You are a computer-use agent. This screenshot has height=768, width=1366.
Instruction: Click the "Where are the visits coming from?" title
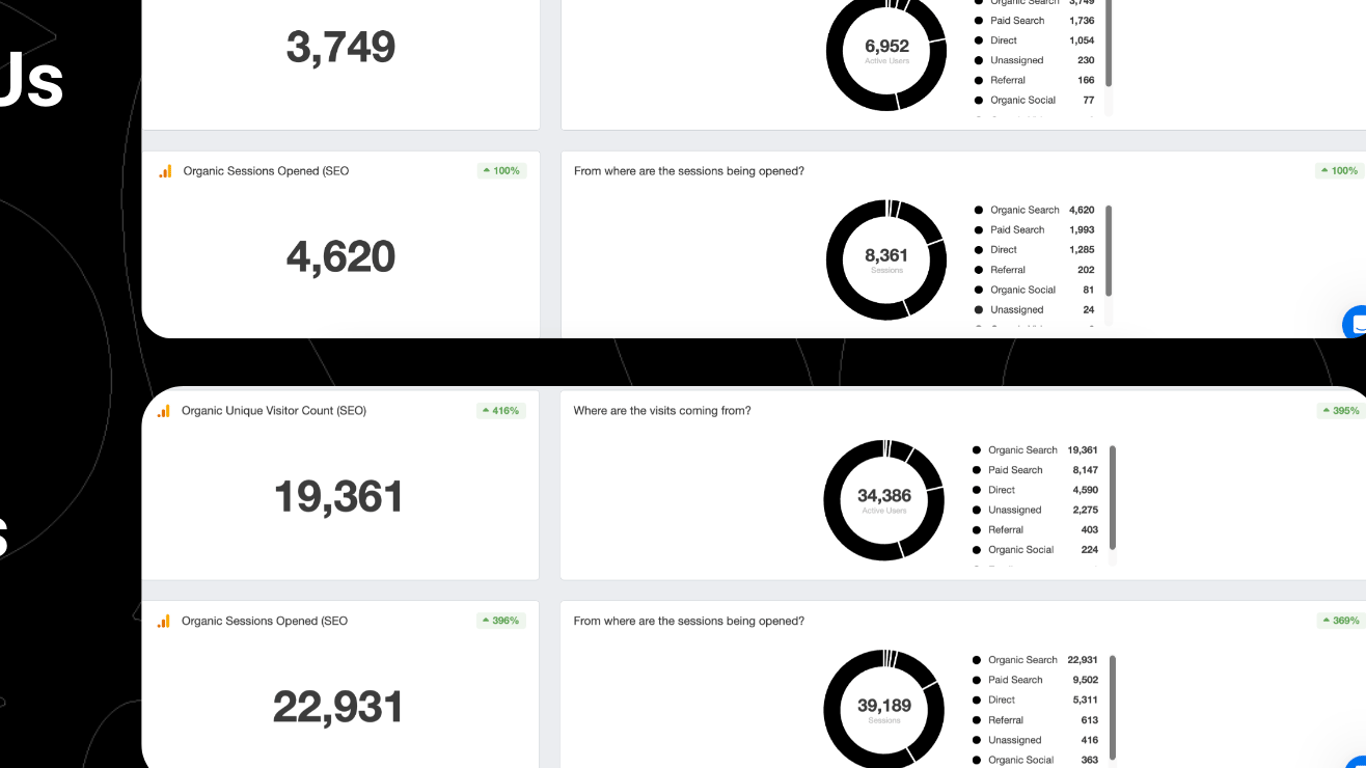661,411
